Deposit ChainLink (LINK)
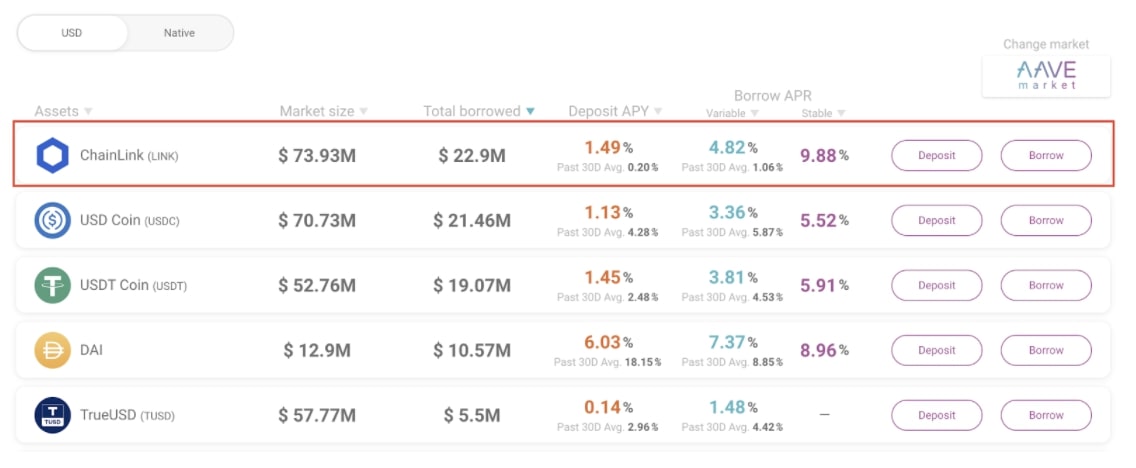 937,155
